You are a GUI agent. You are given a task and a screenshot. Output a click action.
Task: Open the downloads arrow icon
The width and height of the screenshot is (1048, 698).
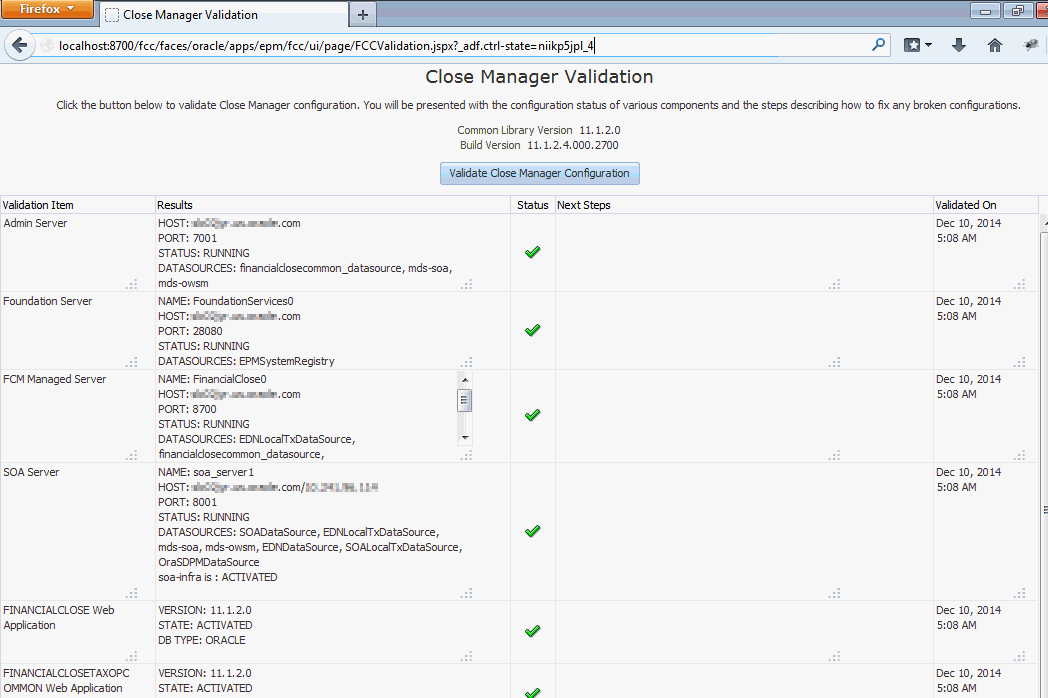958,45
